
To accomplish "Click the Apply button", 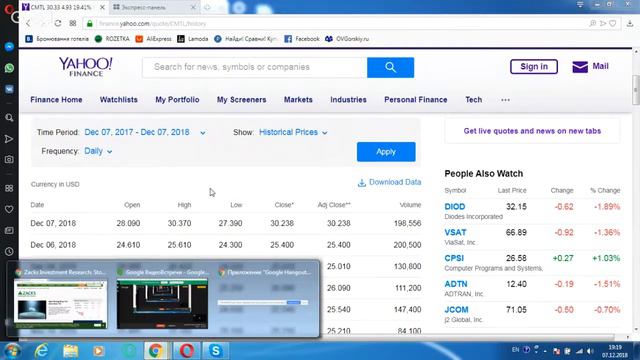I will 386,152.
